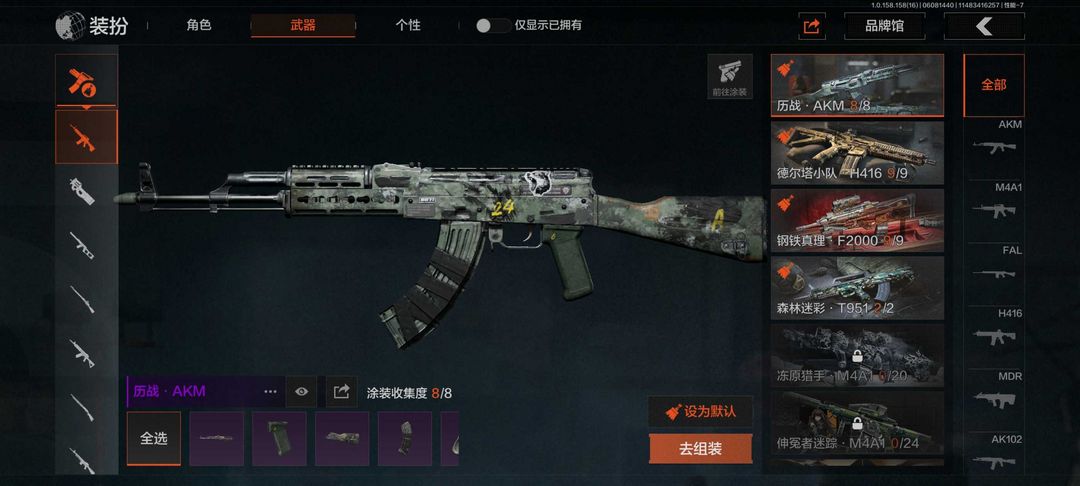The image size is (1080, 486).
Task: Click the 设为默认 button
Action: [x=700, y=412]
